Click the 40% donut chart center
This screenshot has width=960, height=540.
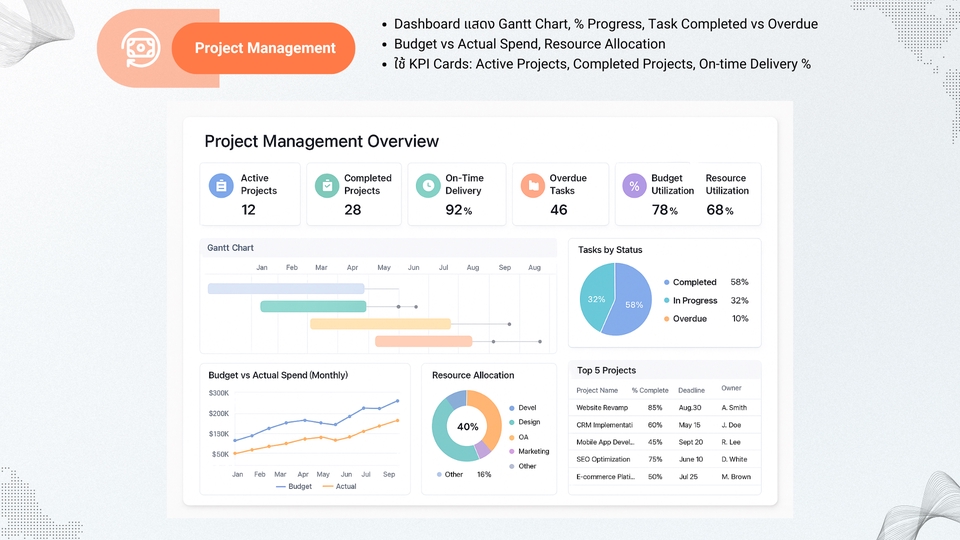[467, 427]
